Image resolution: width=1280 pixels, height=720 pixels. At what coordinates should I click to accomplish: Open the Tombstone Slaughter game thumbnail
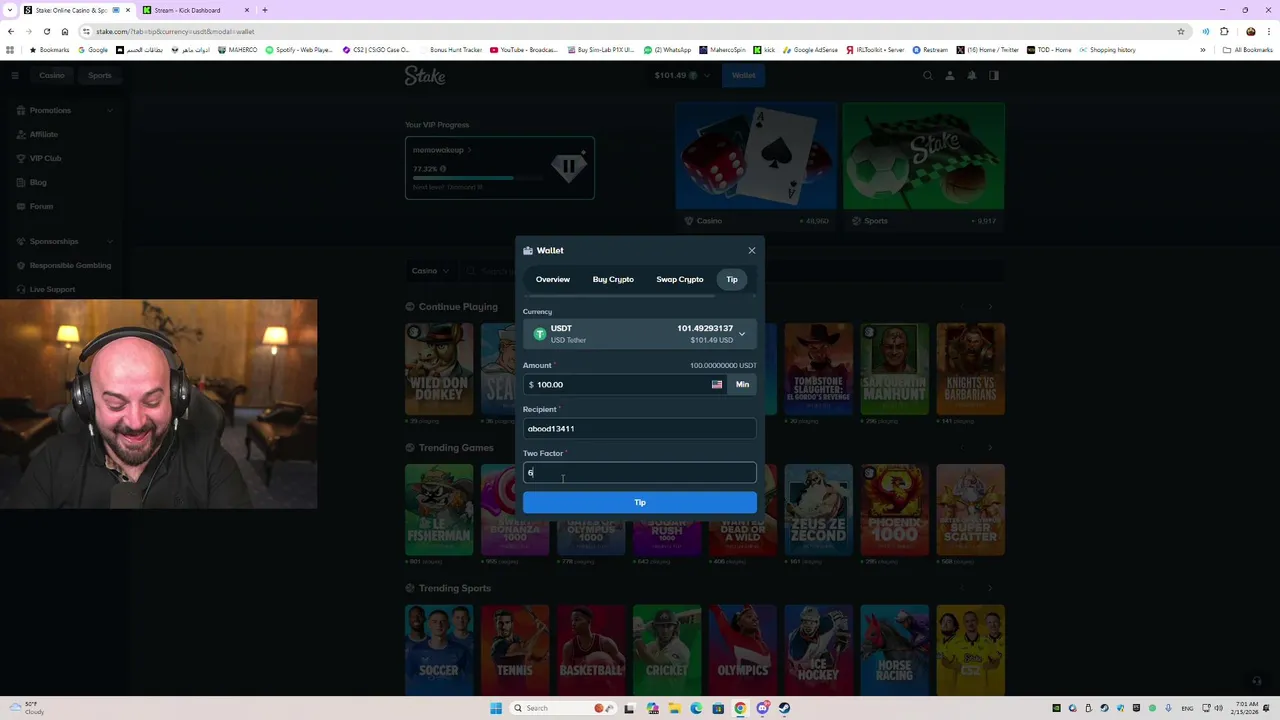click(x=818, y=368)
